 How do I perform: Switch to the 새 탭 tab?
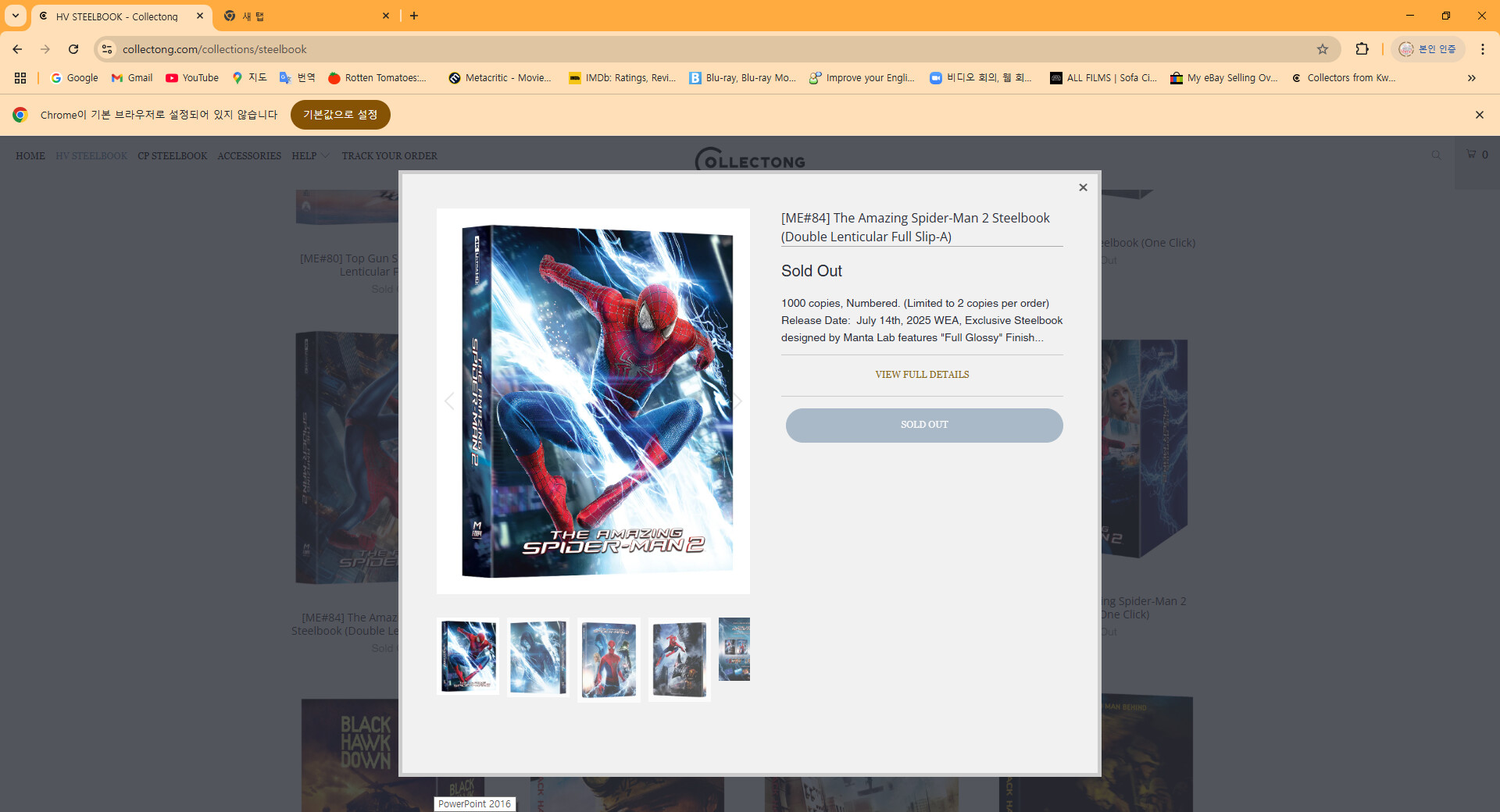tap(305, 16)
